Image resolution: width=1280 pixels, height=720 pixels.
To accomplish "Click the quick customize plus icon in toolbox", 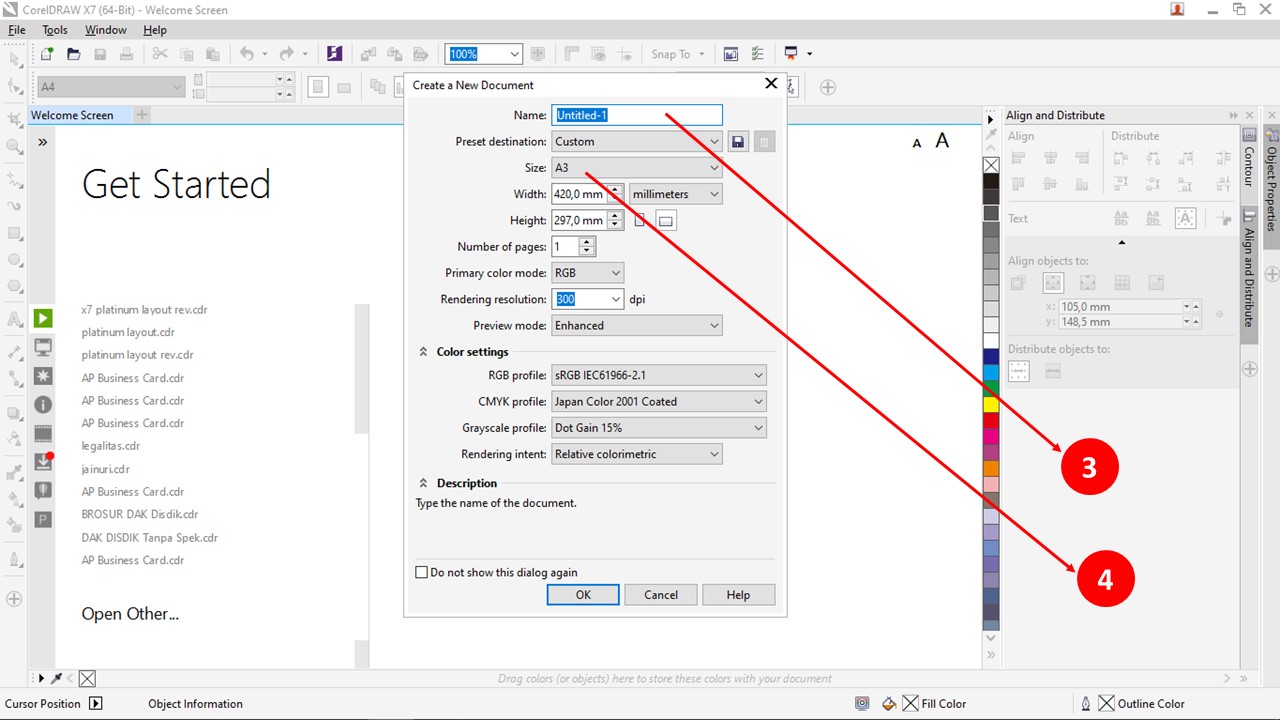I will [x=14, y=599].
